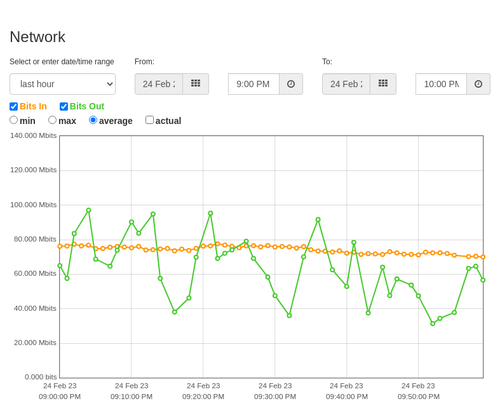The image size is (500, 403).
Task: Click the 'Select or enter date/time range' label
Action: point(62,62)
